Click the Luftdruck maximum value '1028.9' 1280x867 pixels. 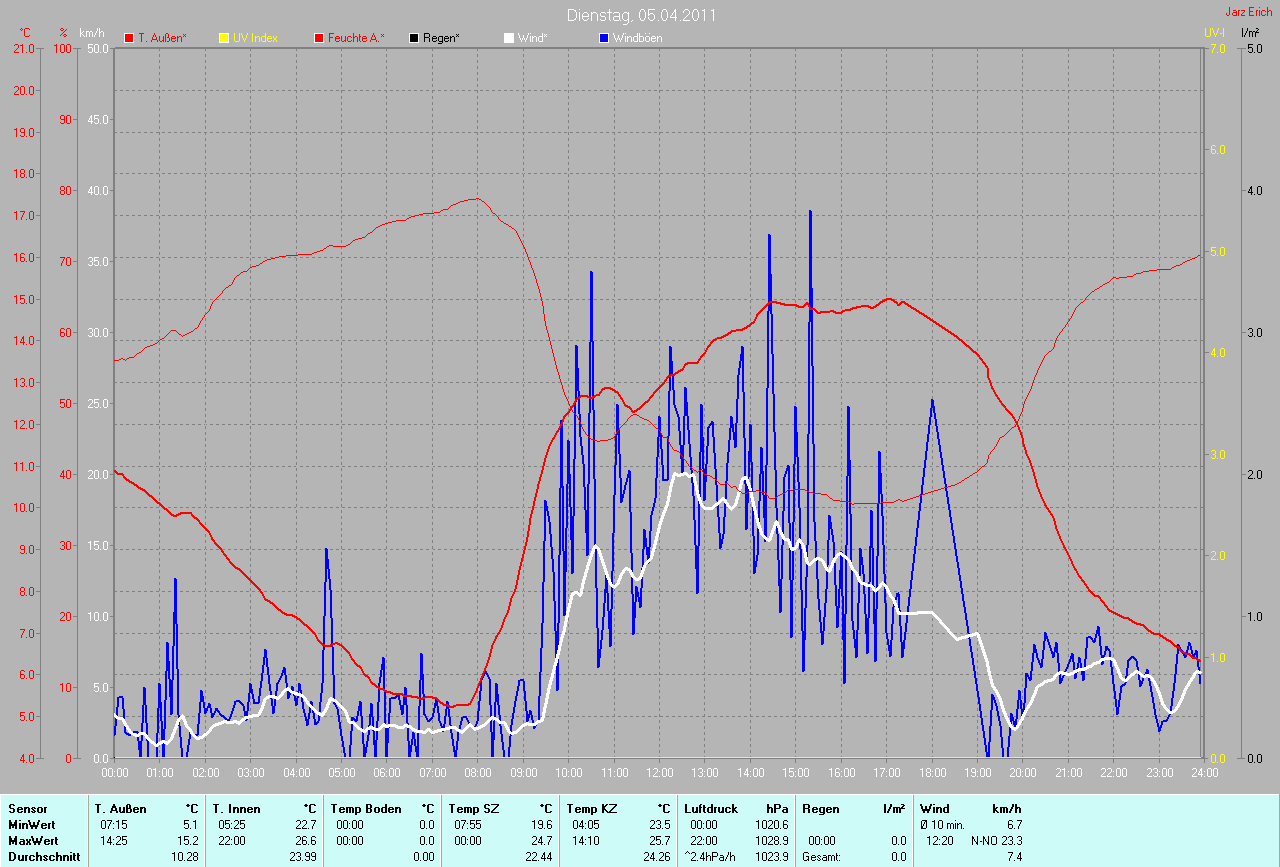coord(771,841)
